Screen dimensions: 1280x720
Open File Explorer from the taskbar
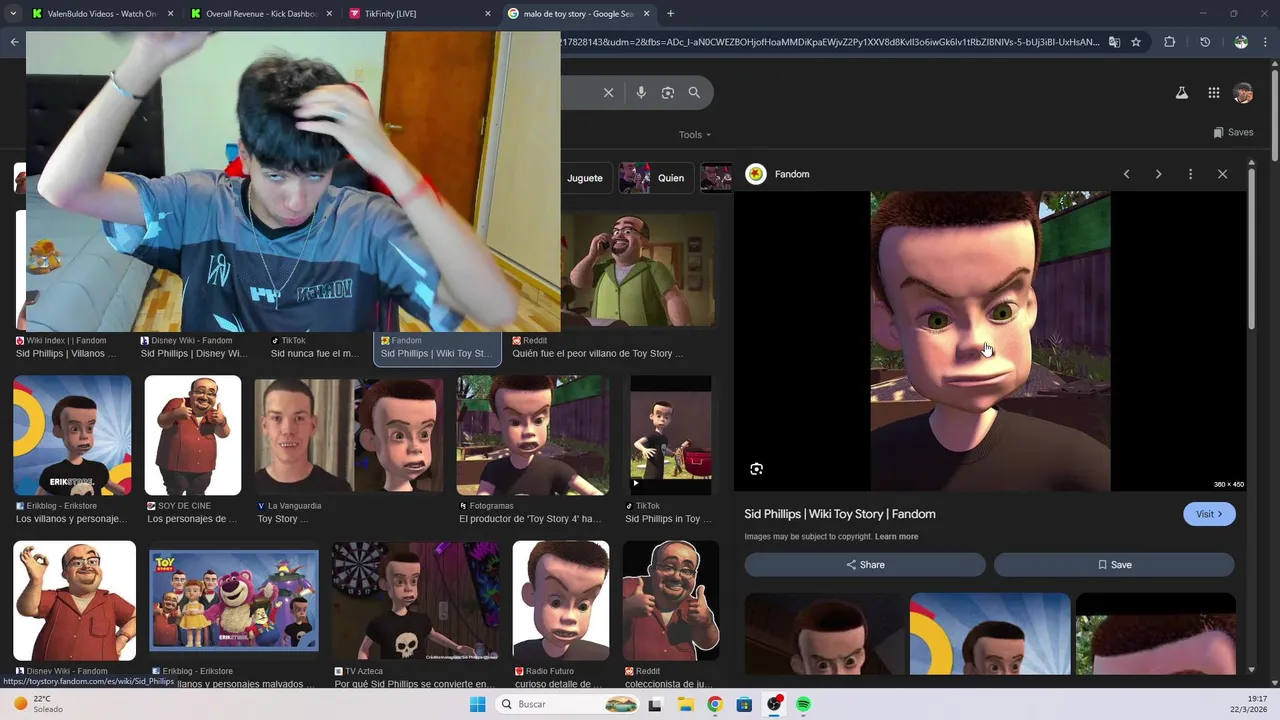(x=685, y=704)
